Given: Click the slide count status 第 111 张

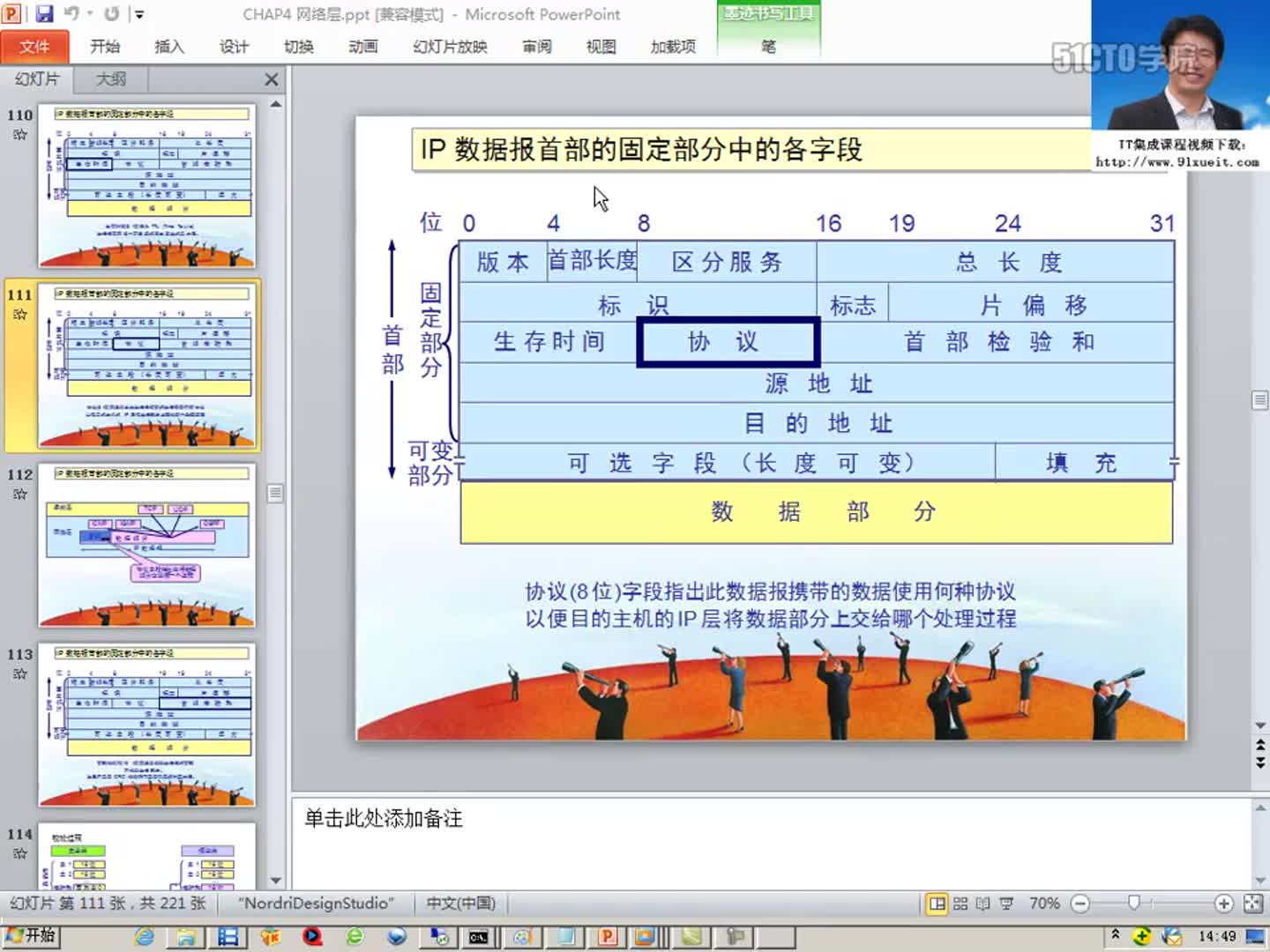Looking at the screenshot, I should point(108,904).
